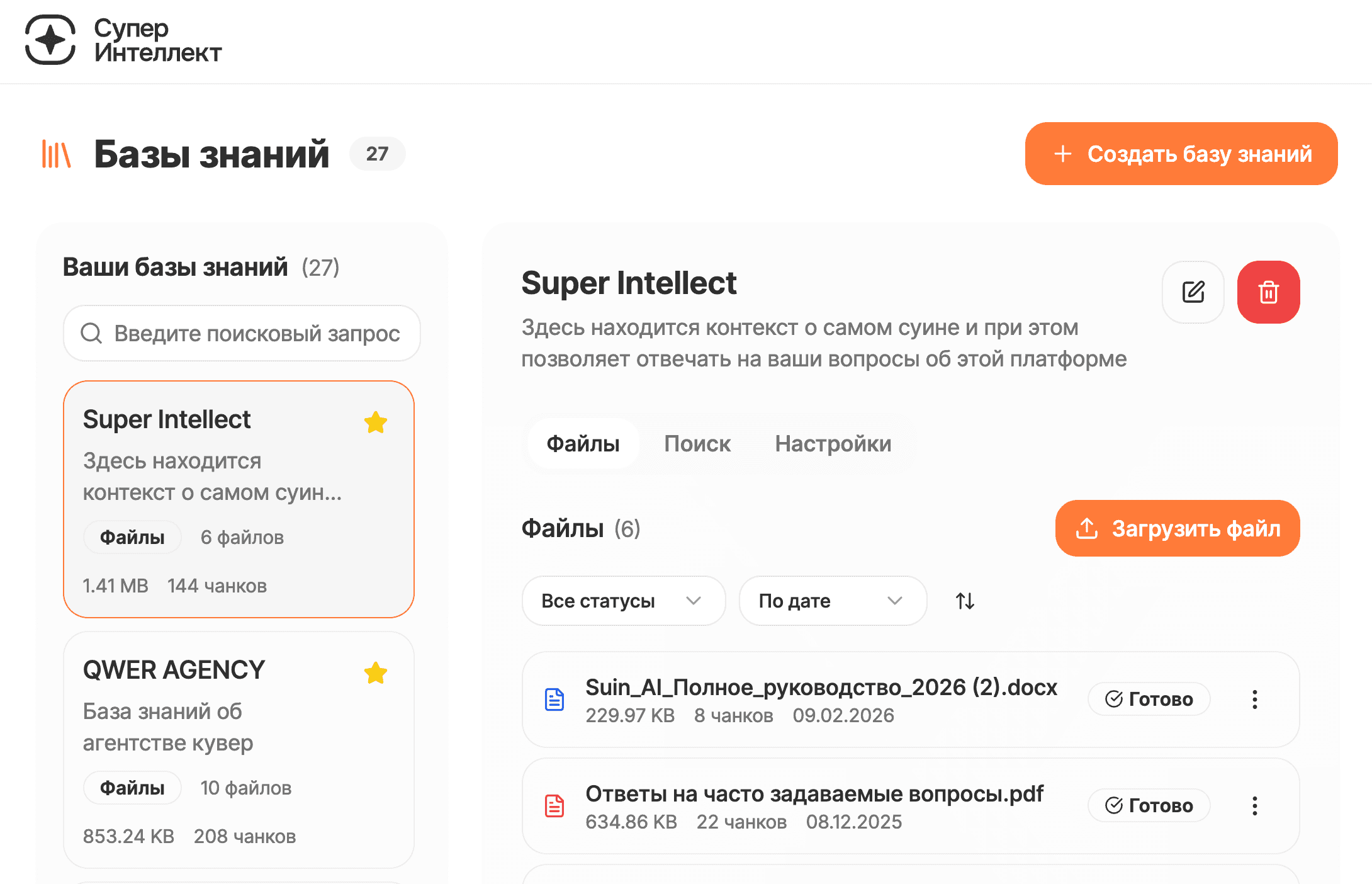Open the Все статусы dropdown
The height and width of the screenshot is (884, 1372).
tap(623, 601)
